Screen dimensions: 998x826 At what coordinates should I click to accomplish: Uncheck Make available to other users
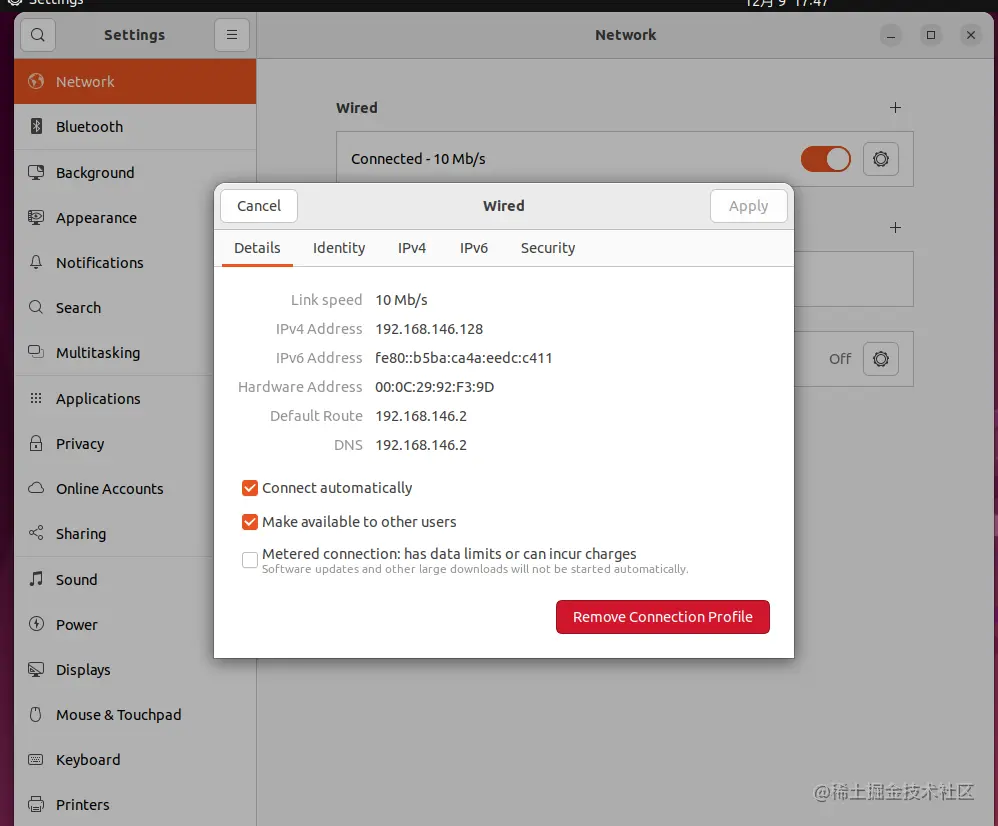250,522
